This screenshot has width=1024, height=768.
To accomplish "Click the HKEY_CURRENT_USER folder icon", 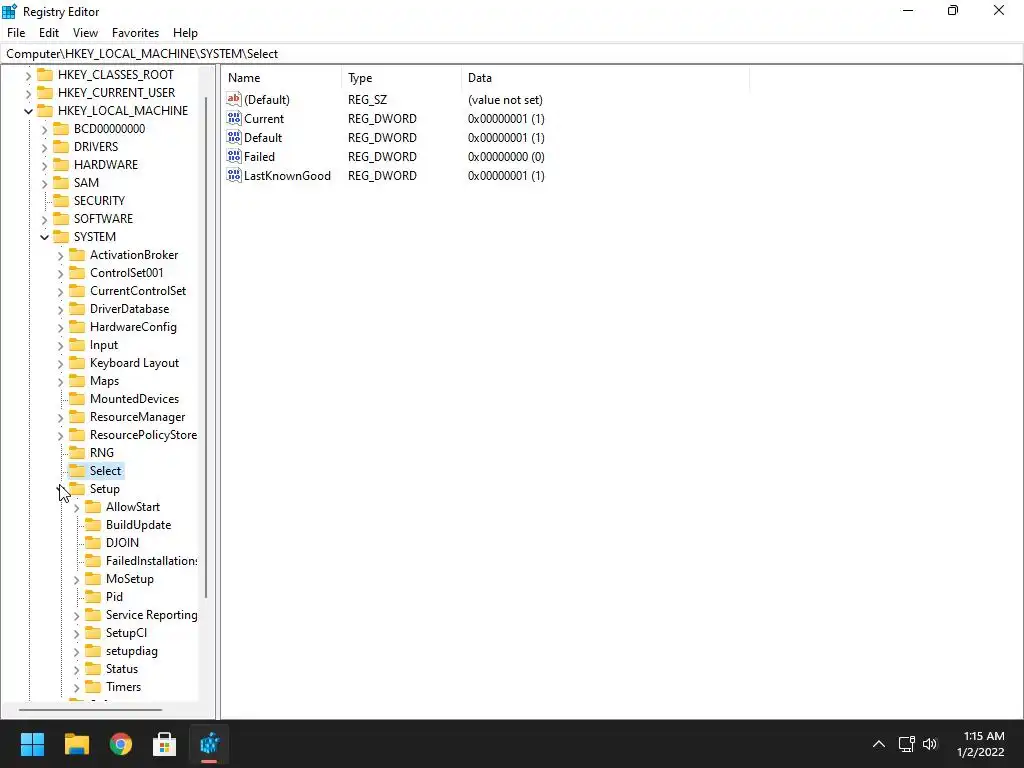I will point(45,92).
